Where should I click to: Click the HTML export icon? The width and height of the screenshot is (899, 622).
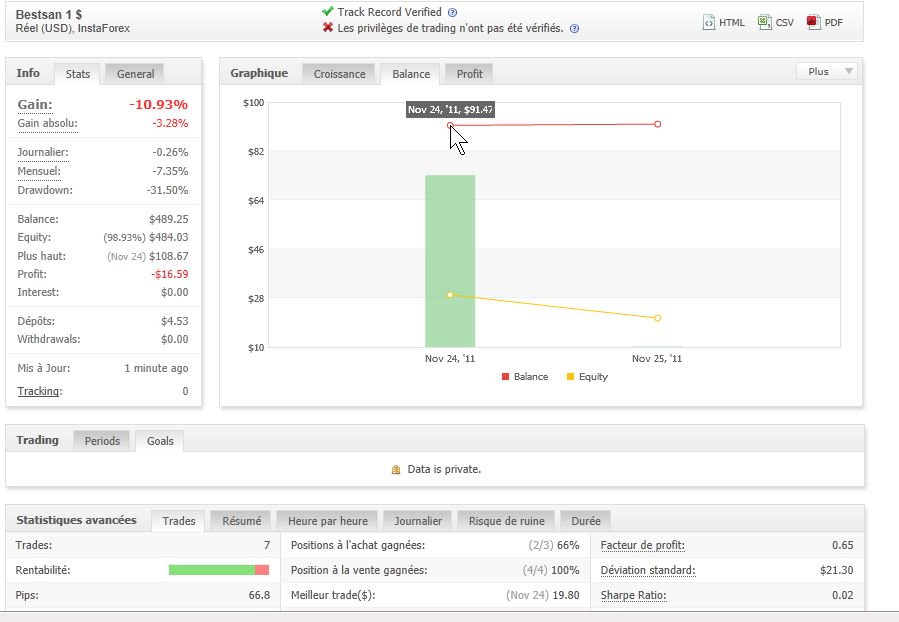tap(709, 22)
